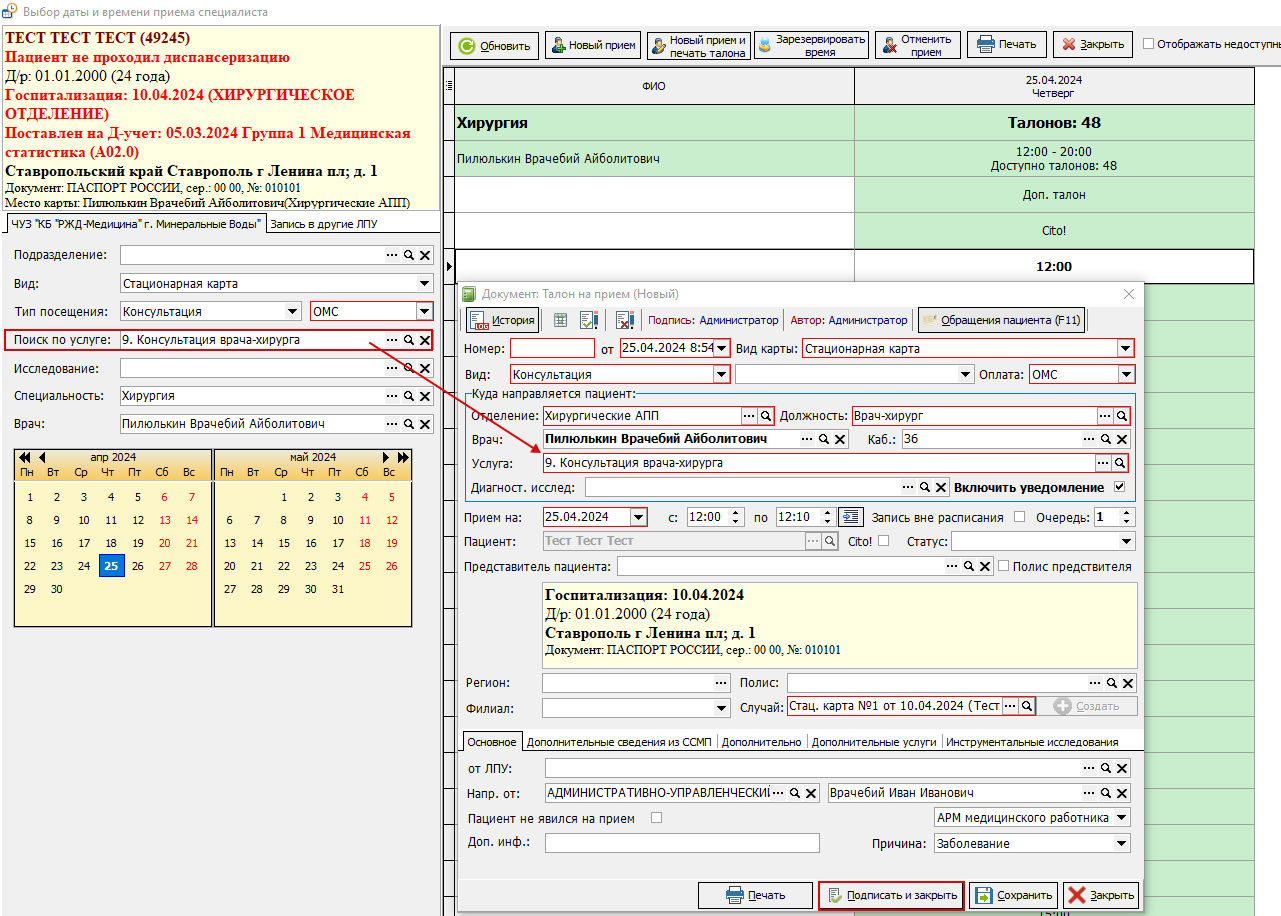Enable the Запись вне расписания checkbox

1019,517
